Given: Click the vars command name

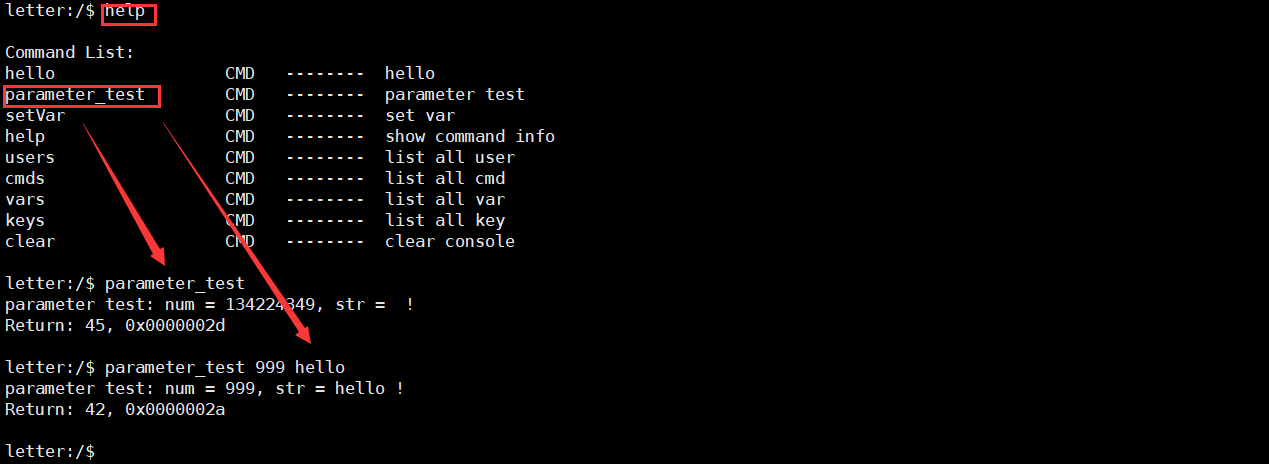Looking at the screenshot, I should 25,199.
